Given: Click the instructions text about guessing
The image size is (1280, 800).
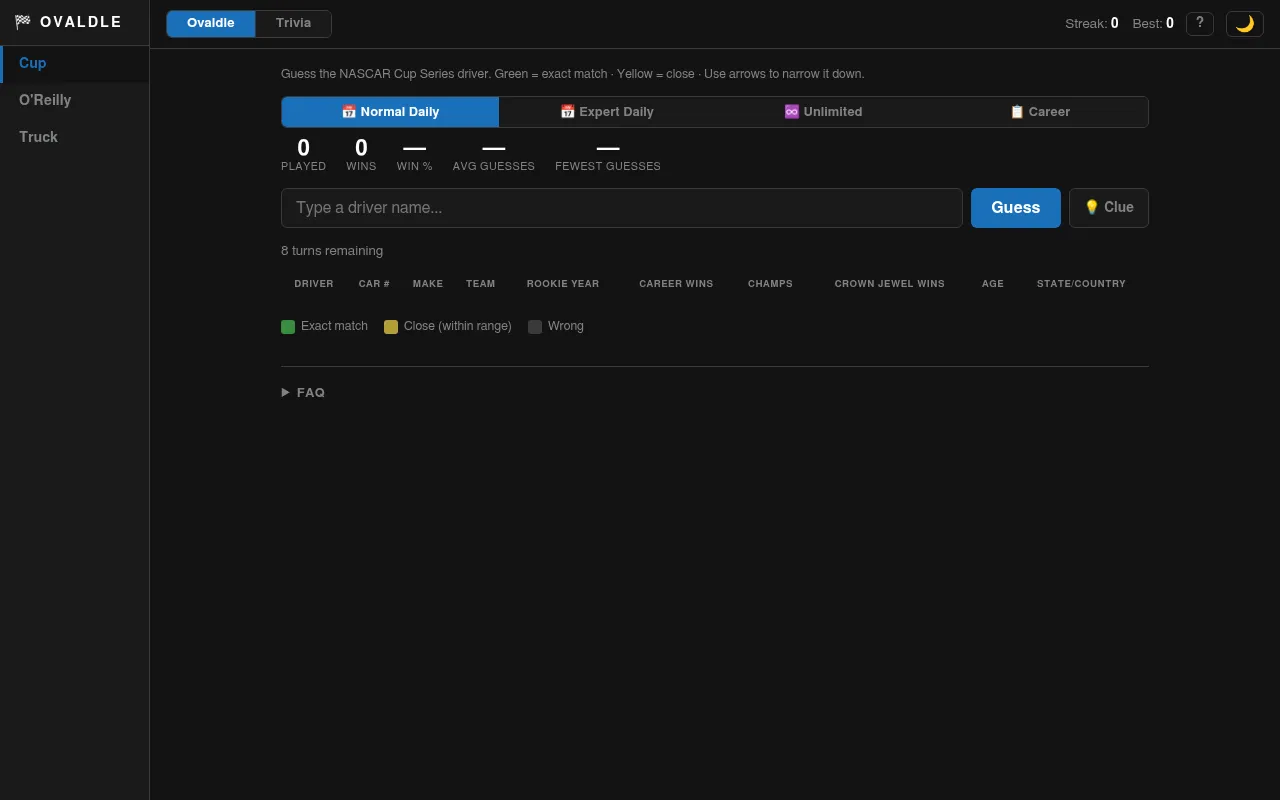Looking at the screenshot, I should coord(573,74).
